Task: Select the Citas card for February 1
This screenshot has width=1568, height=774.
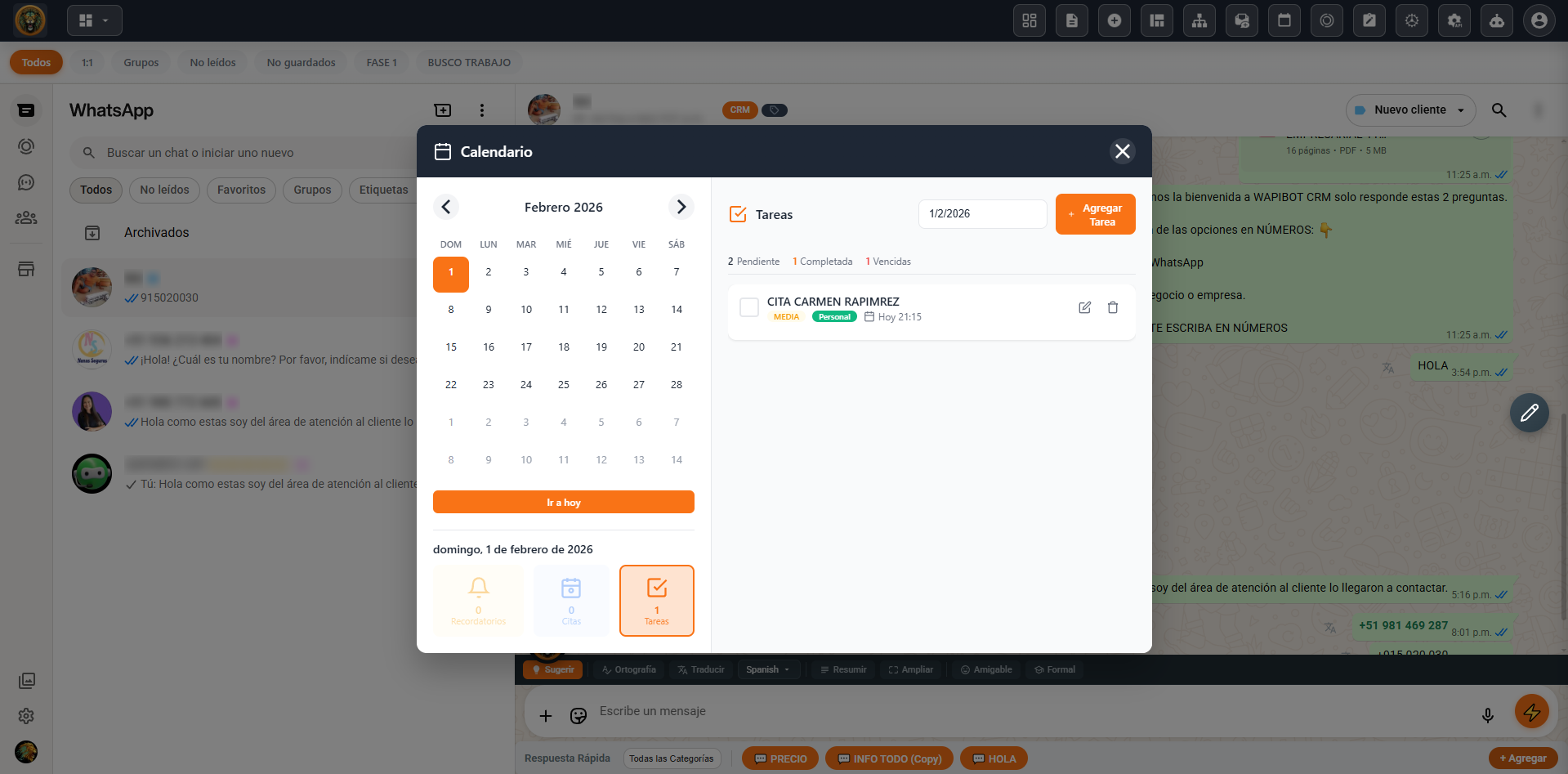Action: pyautogui.click(x=571, y=600)
